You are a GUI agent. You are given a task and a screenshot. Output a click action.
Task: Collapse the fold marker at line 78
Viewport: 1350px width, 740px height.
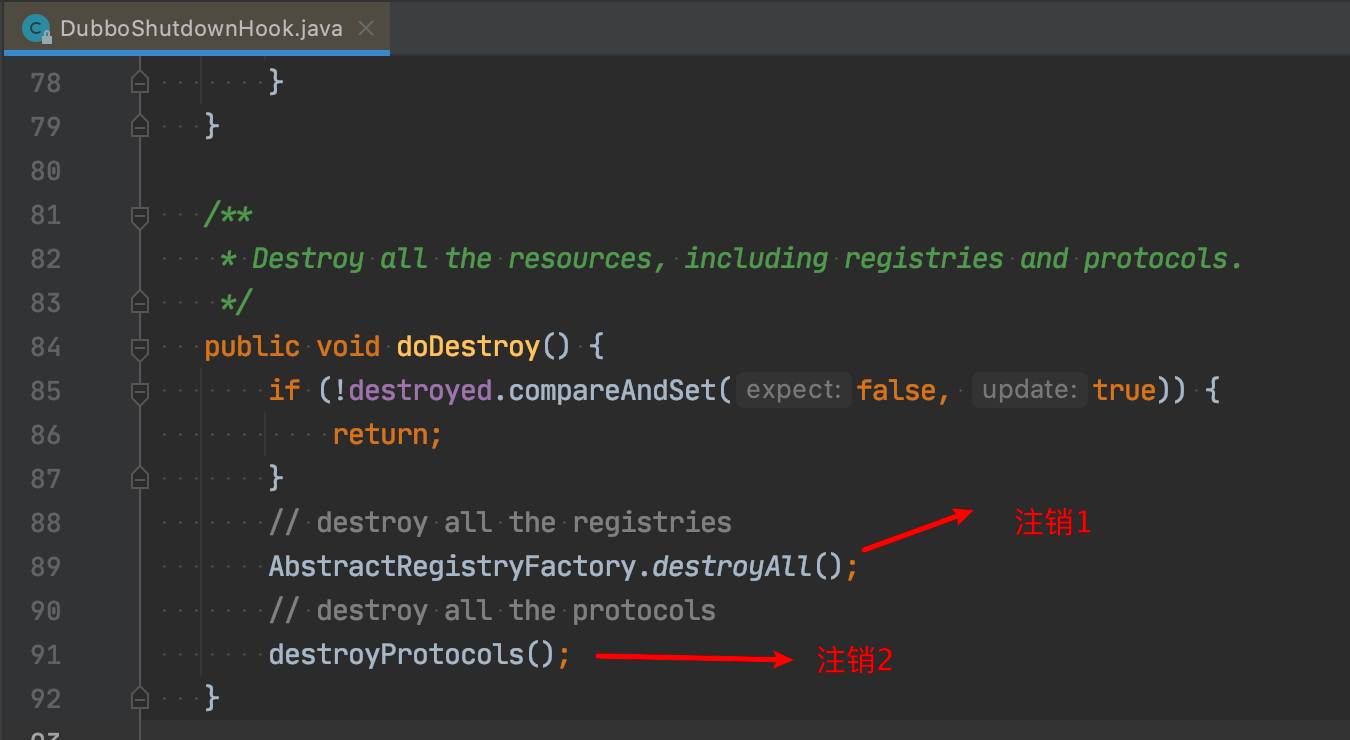[140, 82]
